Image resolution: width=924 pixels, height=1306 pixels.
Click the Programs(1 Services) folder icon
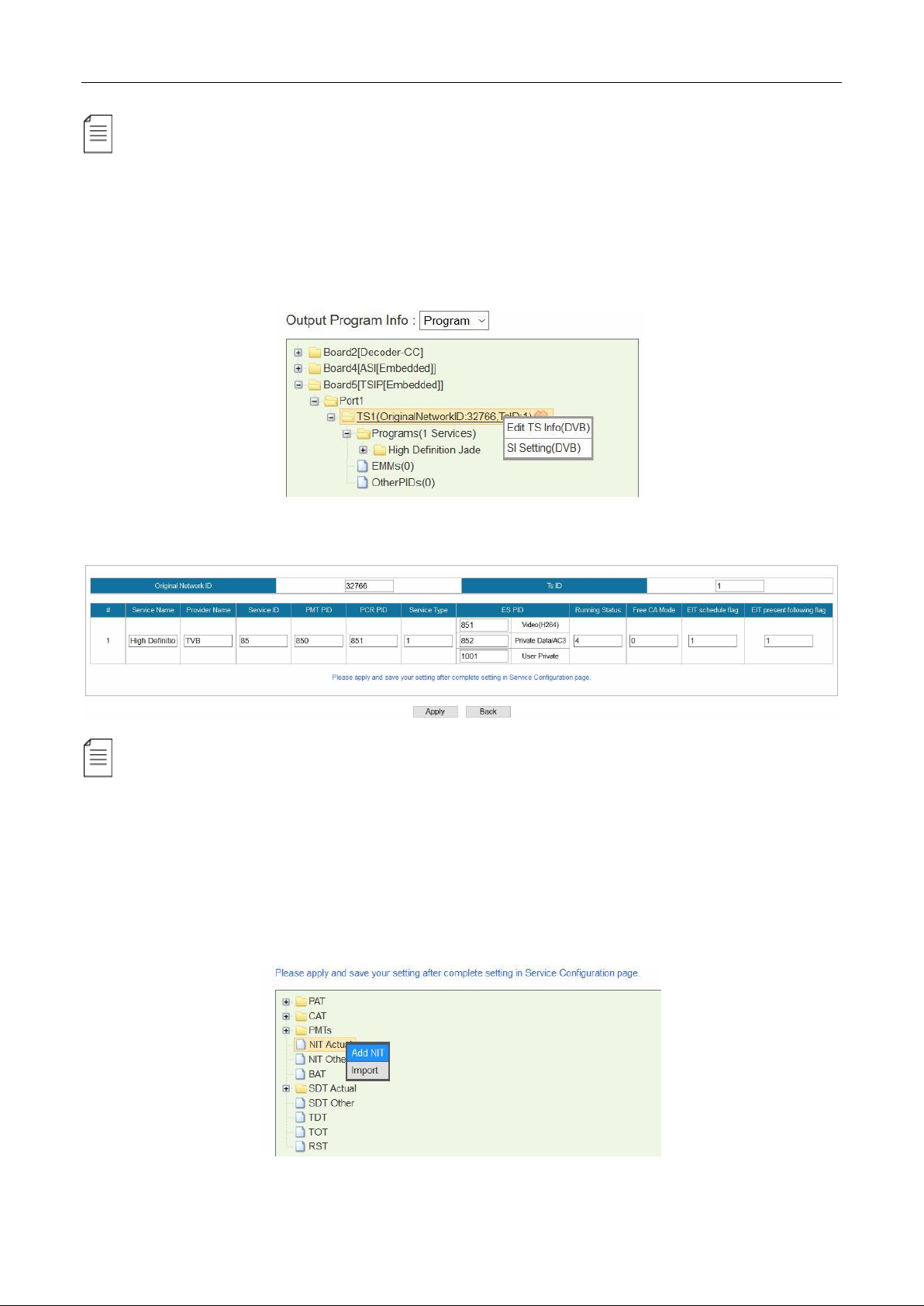[x=363, y=434]
